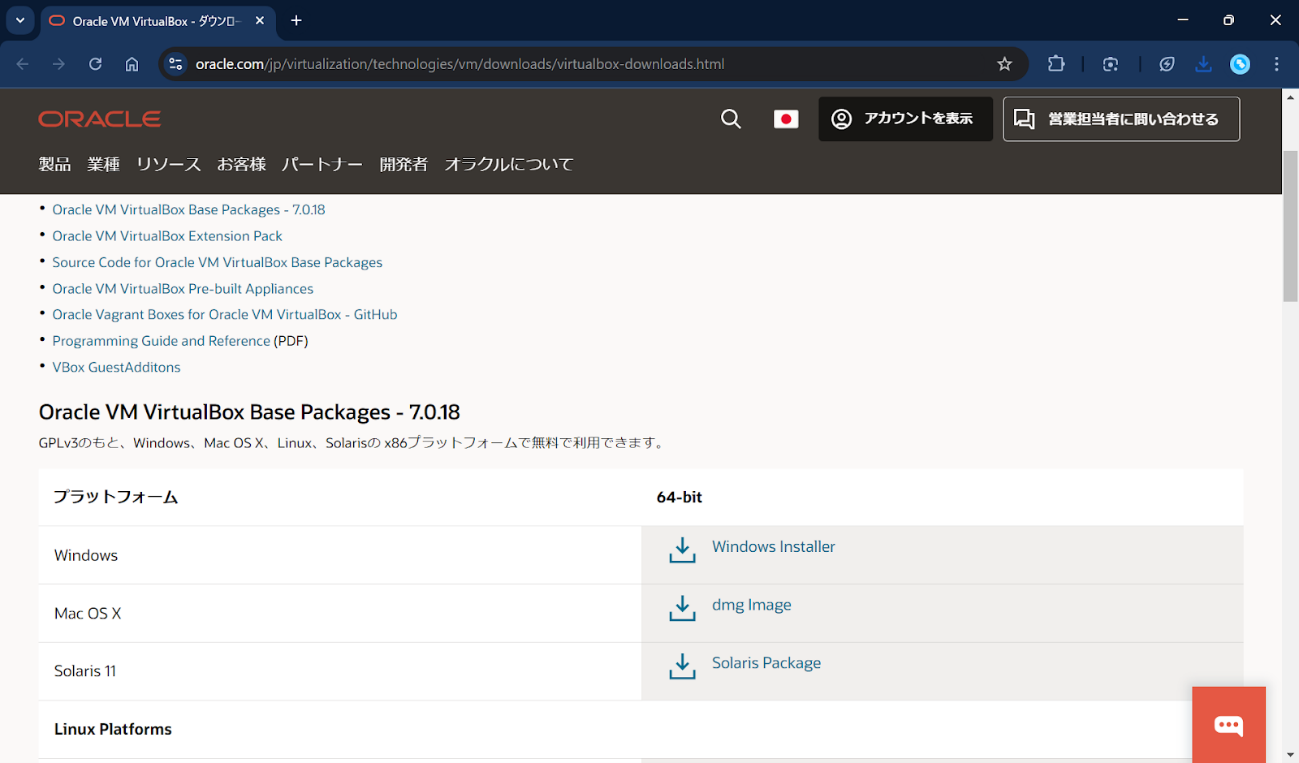1299x763 pixels.
Task: Restore down the browser window
Action: click(1229, 21)
